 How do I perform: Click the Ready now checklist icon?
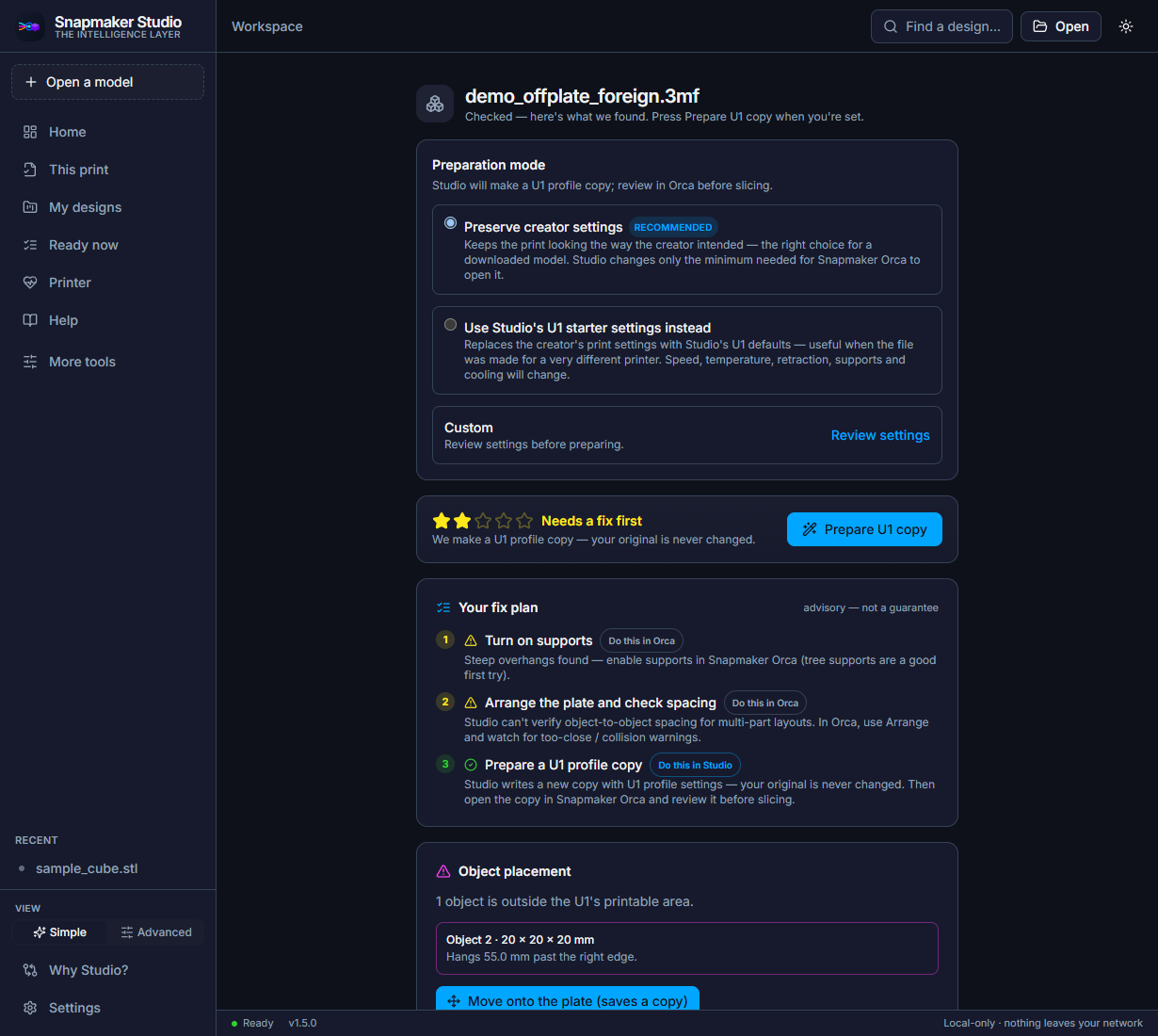click(30, 245)
